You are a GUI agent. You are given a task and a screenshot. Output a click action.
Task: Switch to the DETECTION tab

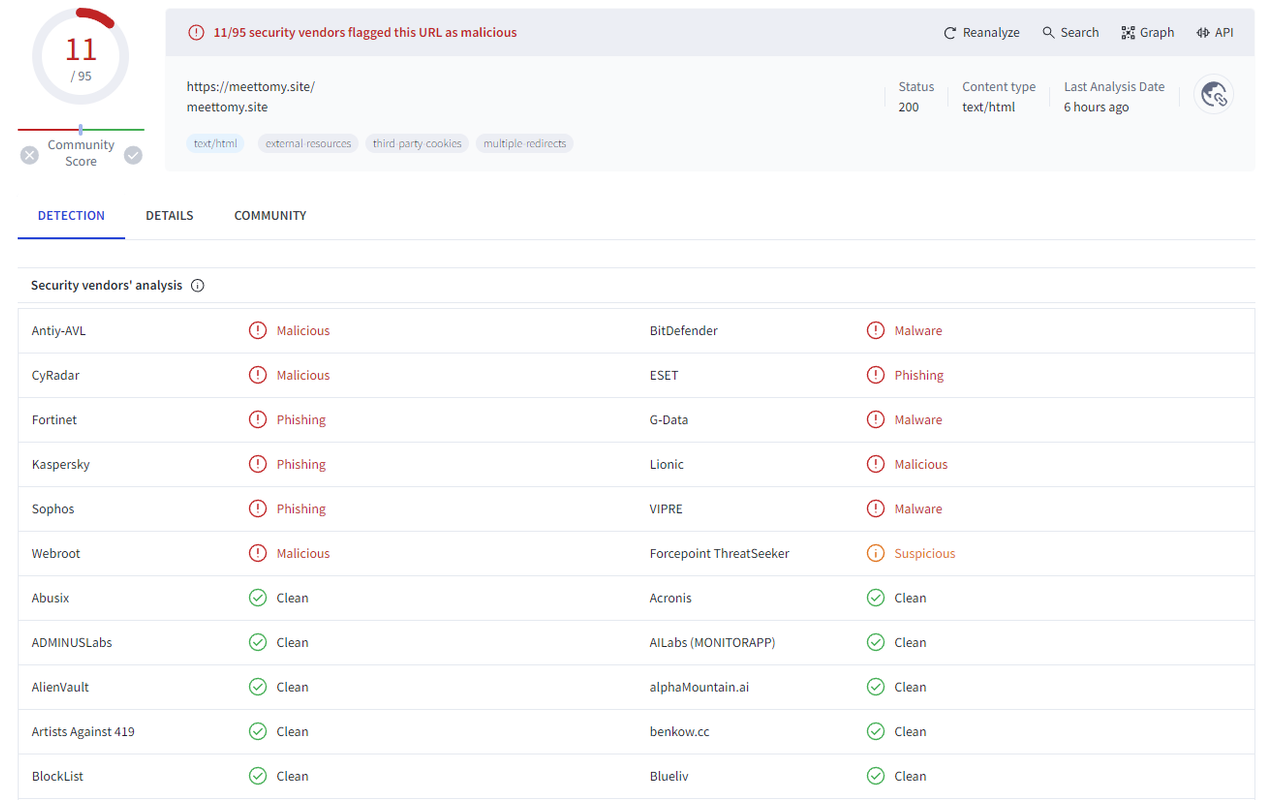pos(71,215)
